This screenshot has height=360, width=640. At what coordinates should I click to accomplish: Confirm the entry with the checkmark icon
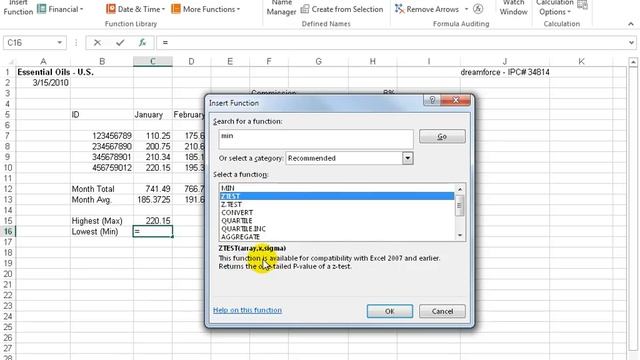coord(120,42)
